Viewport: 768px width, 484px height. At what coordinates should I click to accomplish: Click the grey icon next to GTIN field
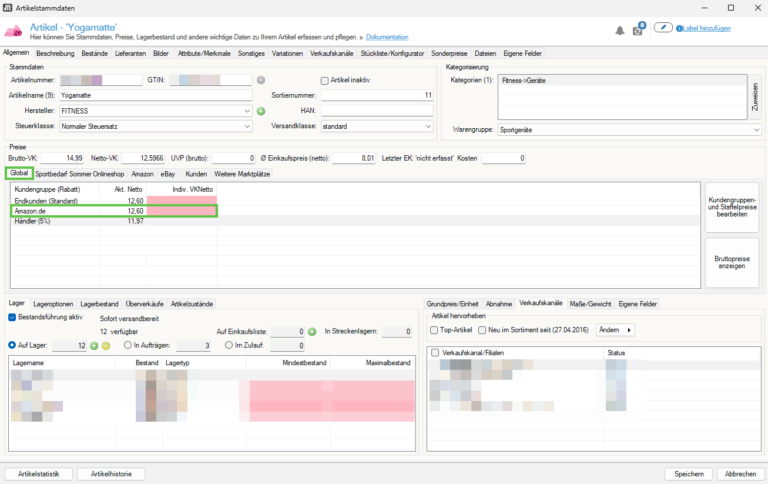tap(260, 79)
